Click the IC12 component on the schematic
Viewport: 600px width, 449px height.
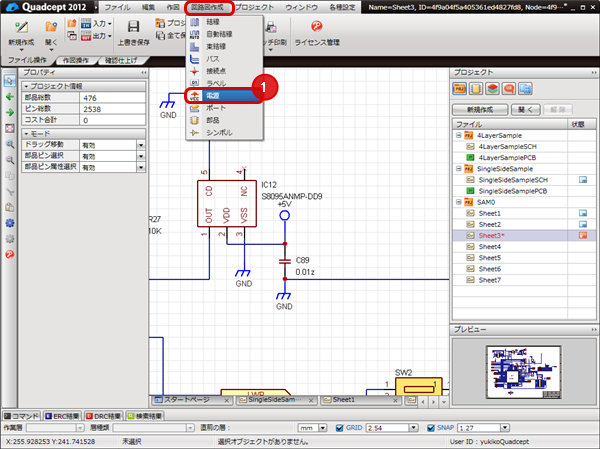coord(227,204)
